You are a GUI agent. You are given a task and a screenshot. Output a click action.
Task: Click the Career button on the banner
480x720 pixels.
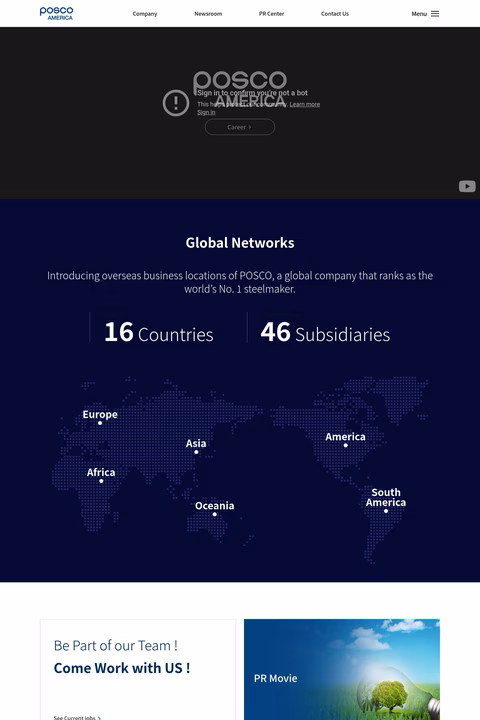click(240, 127)
